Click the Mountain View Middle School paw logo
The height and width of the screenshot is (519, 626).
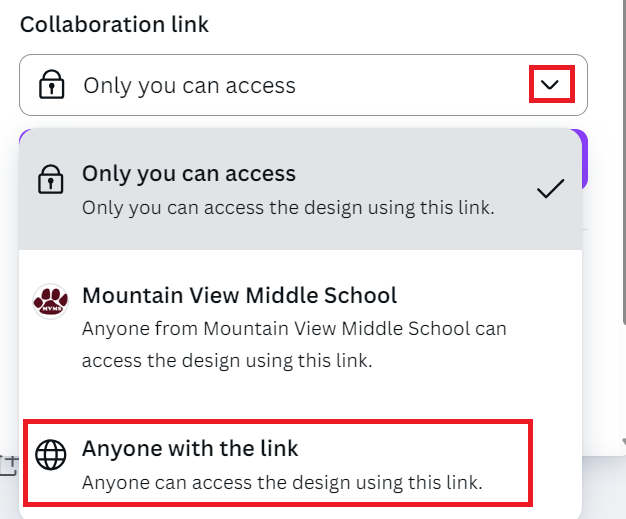pyautogui.click(x=50, y=301)
